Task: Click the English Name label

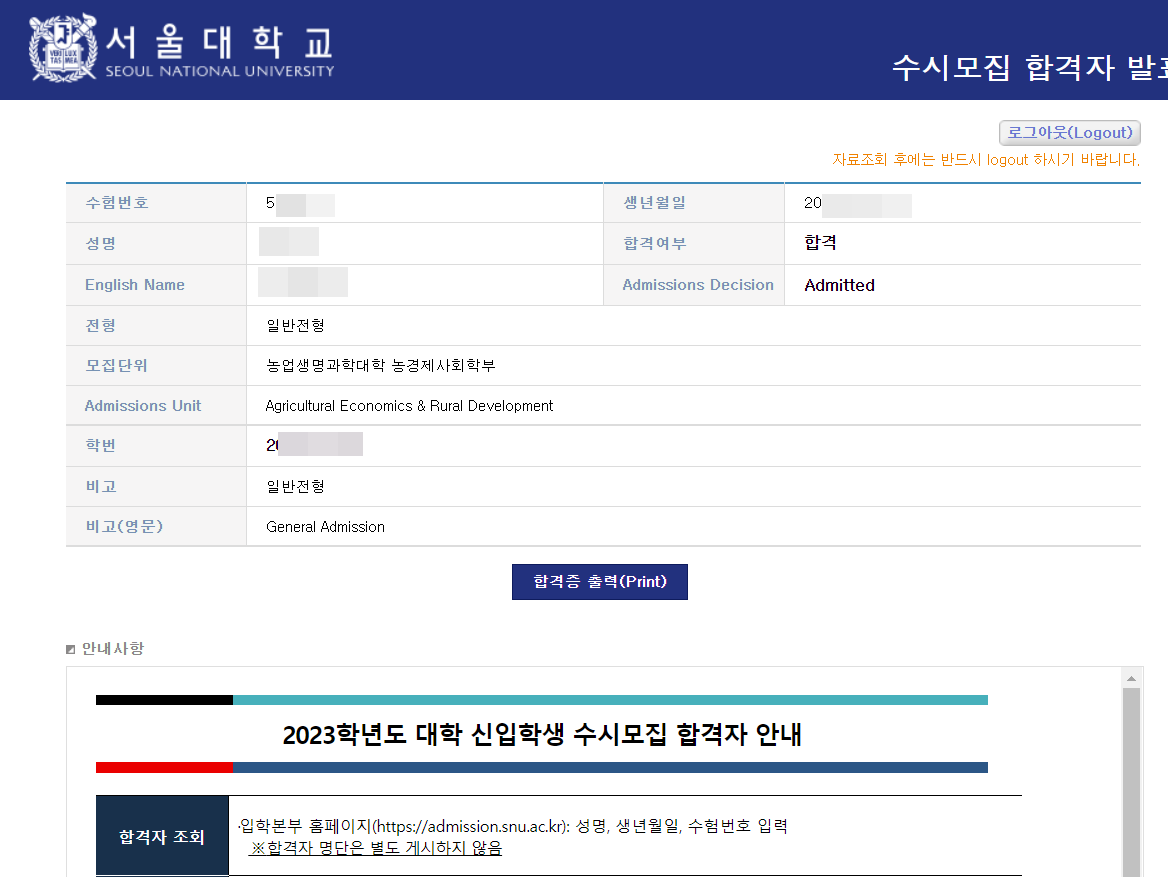Action: tap(135, 285)
